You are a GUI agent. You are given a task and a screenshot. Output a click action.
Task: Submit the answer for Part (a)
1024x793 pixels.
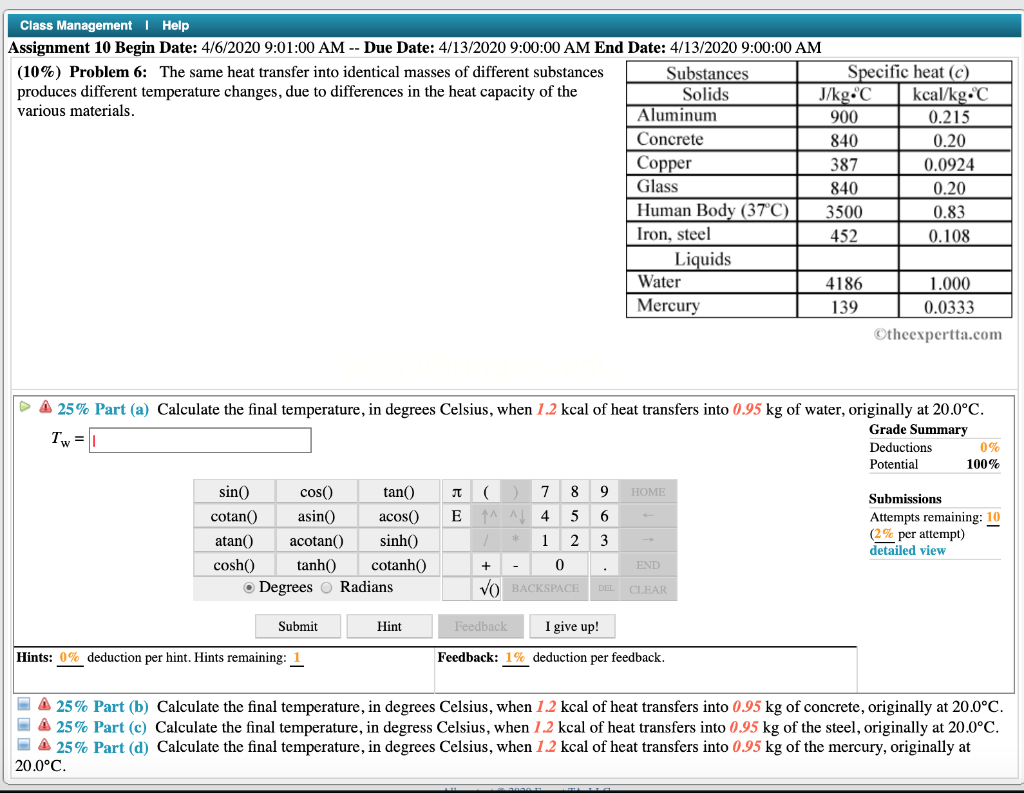coord(297,625)
